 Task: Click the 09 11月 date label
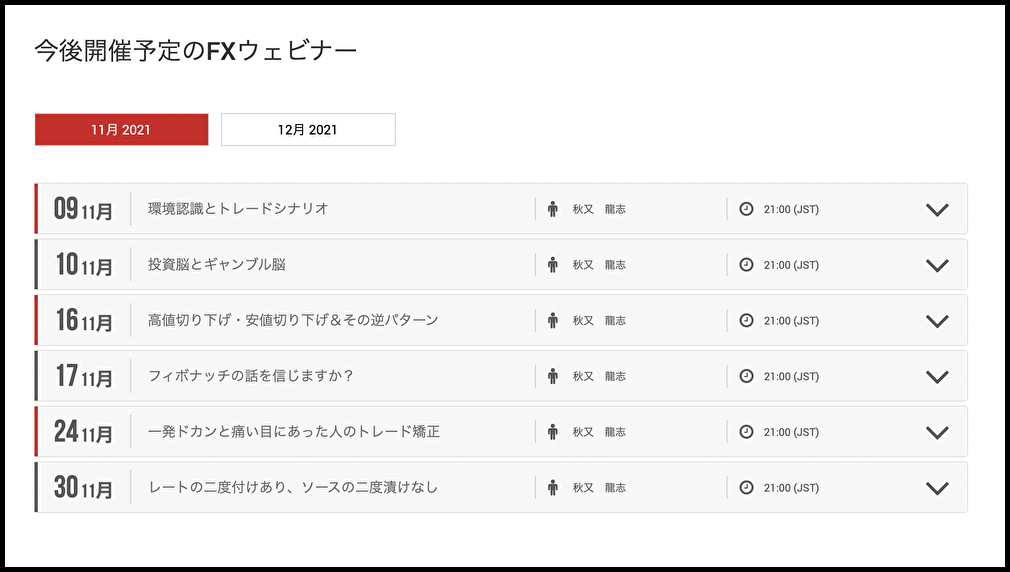83,209
